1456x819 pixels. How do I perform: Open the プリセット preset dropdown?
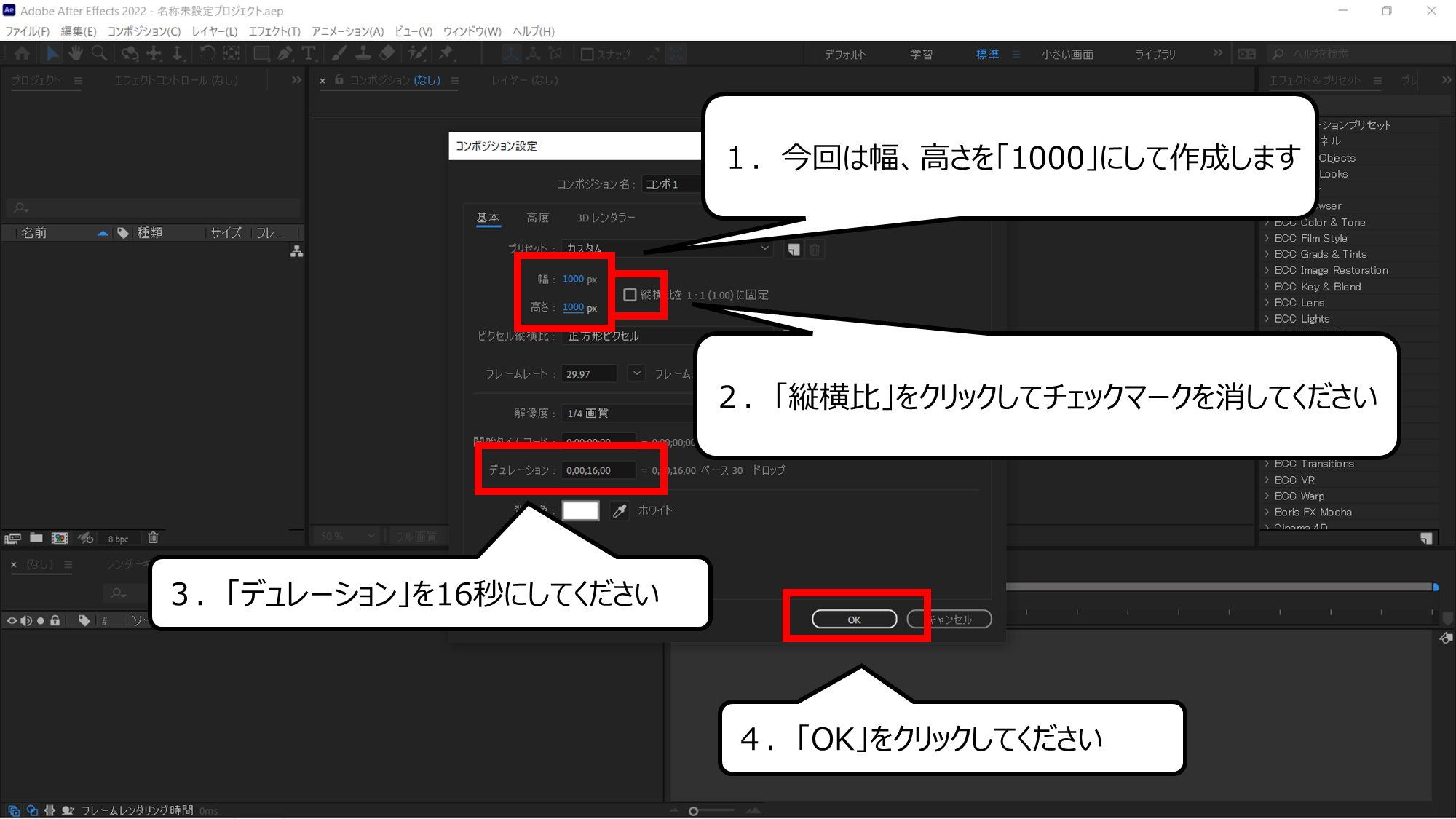[x=668, y=248]
